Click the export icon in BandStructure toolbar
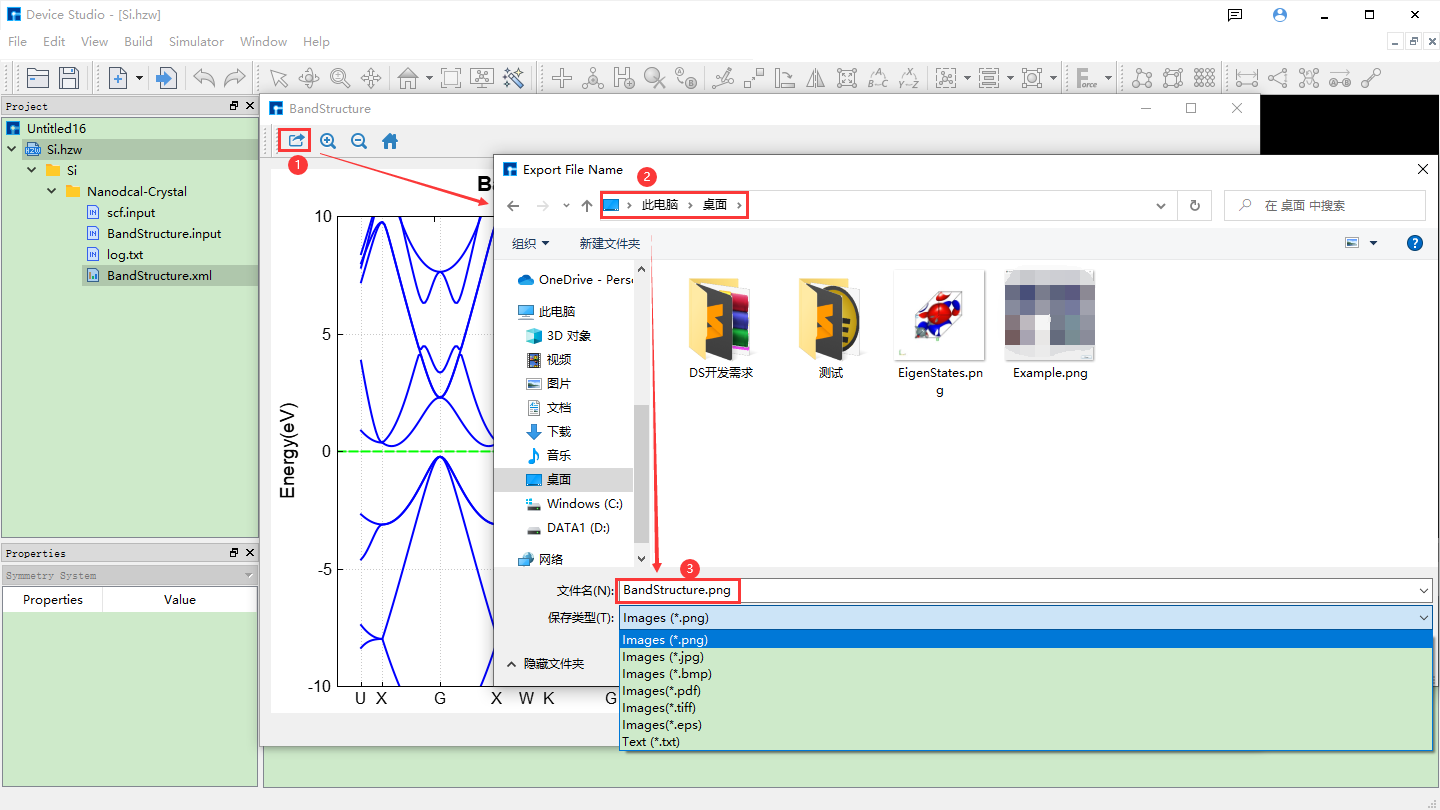The width and height of the screenshot is (1440, 810). click(295, 141)
